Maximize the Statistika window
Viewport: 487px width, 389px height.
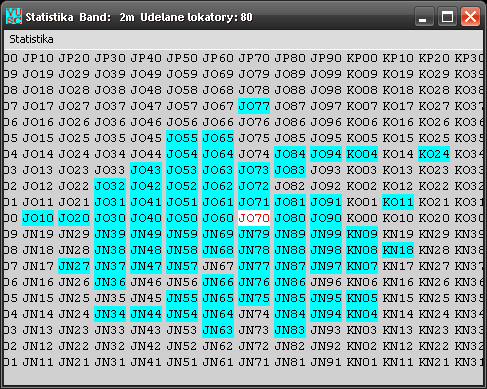pyautogui.click(x=447, y=16)
